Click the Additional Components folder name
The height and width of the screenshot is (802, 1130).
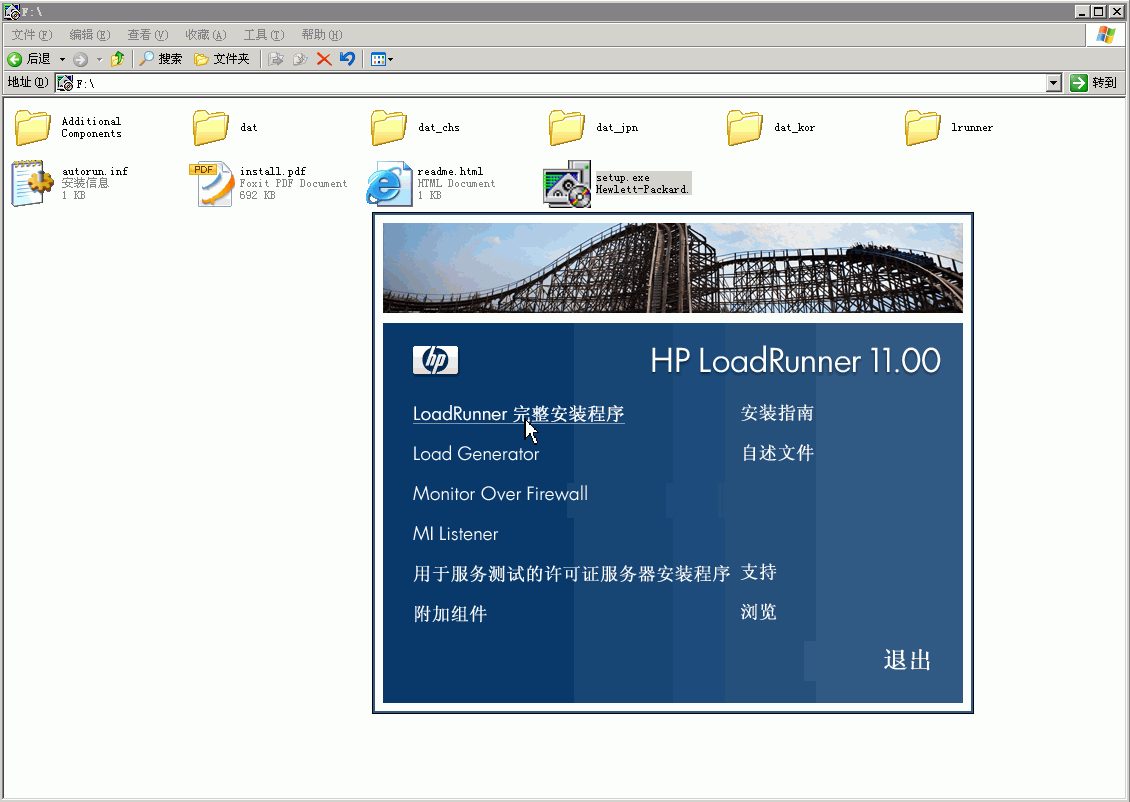(x=91, y=128)
